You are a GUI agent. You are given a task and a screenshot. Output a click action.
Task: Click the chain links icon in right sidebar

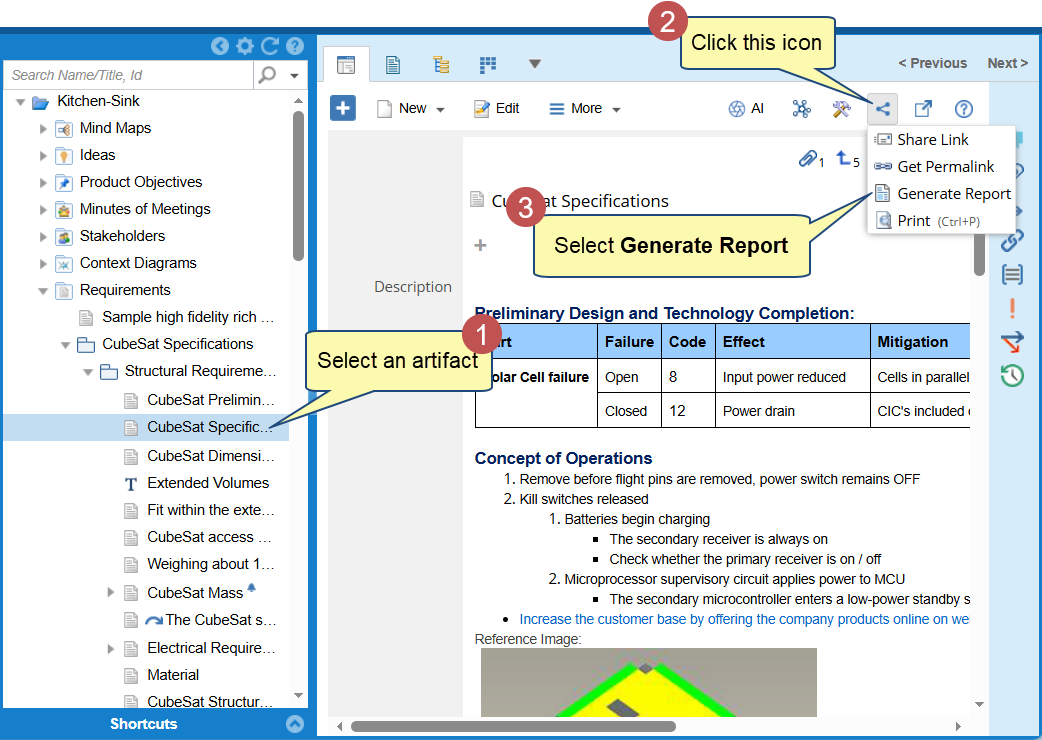(x=1012, y=240)
